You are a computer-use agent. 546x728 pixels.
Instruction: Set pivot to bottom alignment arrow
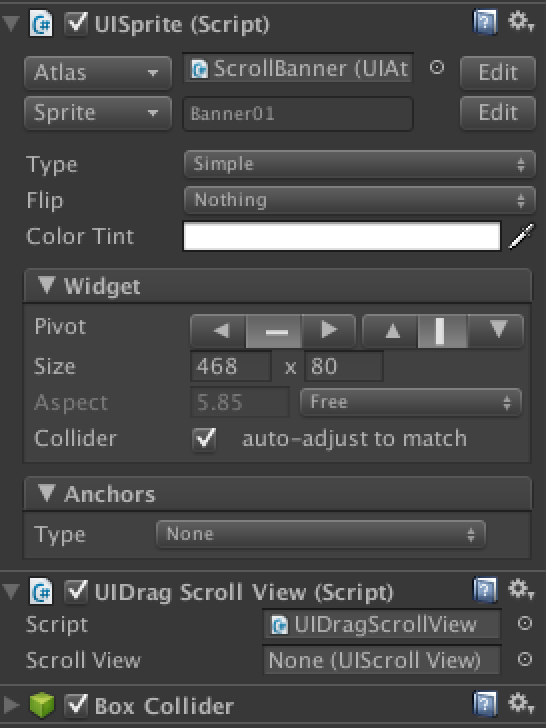[x=496, y=331]
